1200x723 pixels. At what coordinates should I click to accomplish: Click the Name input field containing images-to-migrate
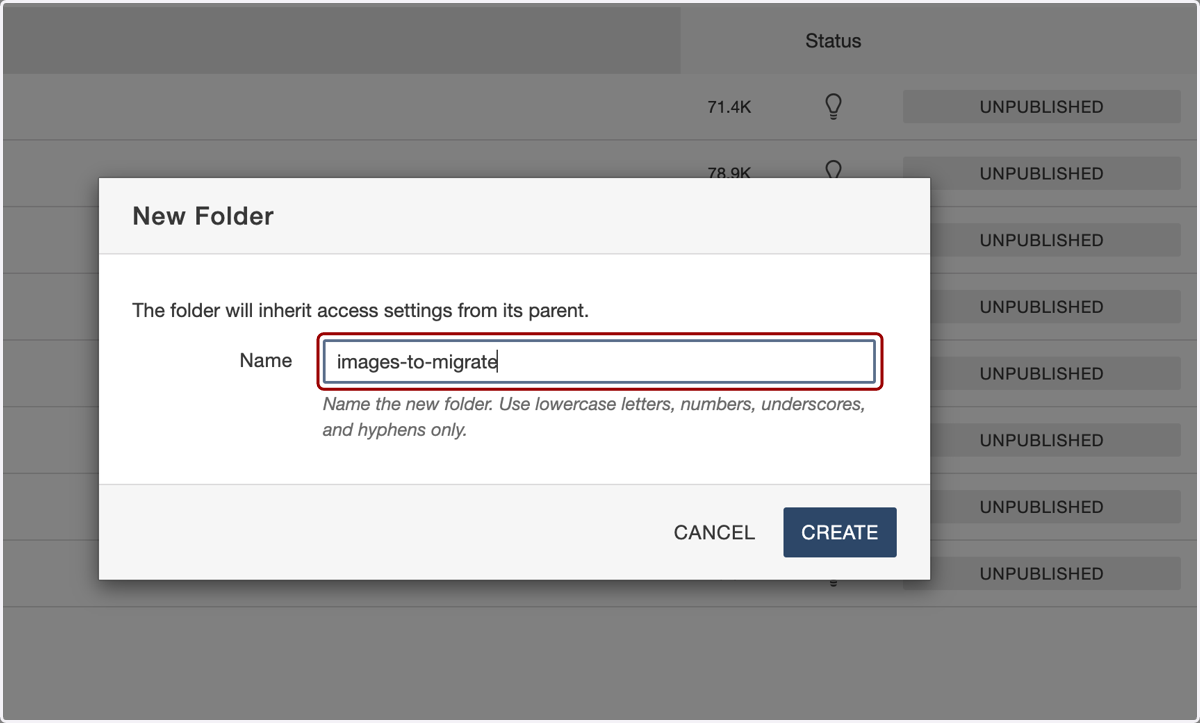tap(599, 361)
